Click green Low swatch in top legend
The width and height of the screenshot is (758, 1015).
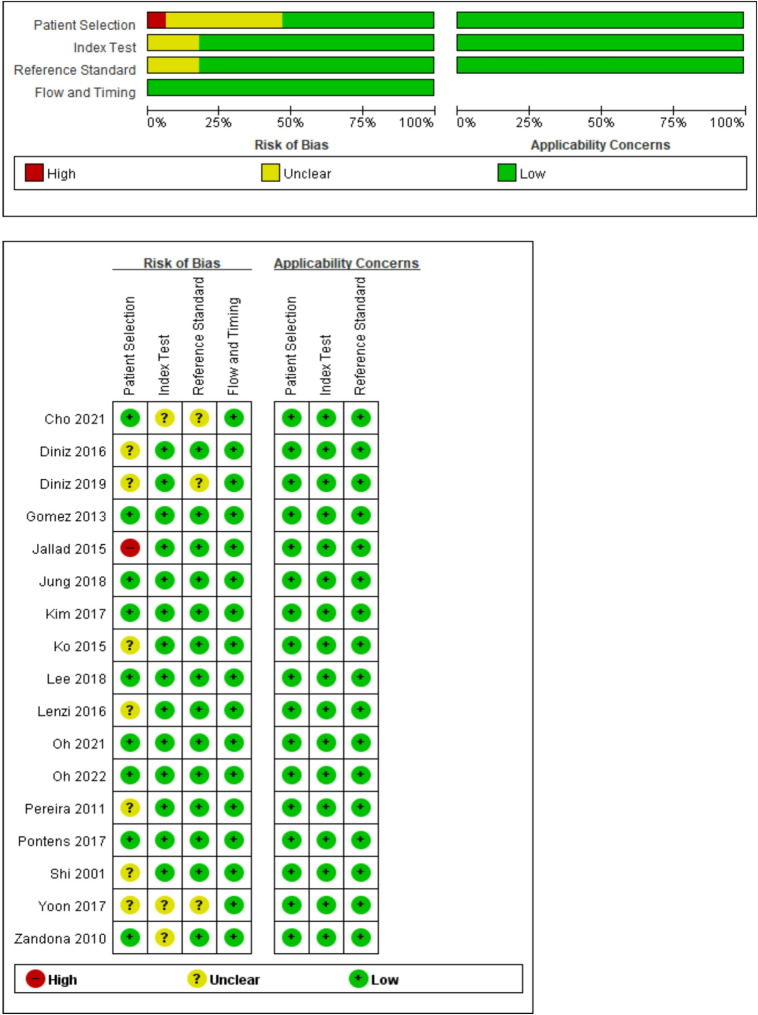pos(507,173)
